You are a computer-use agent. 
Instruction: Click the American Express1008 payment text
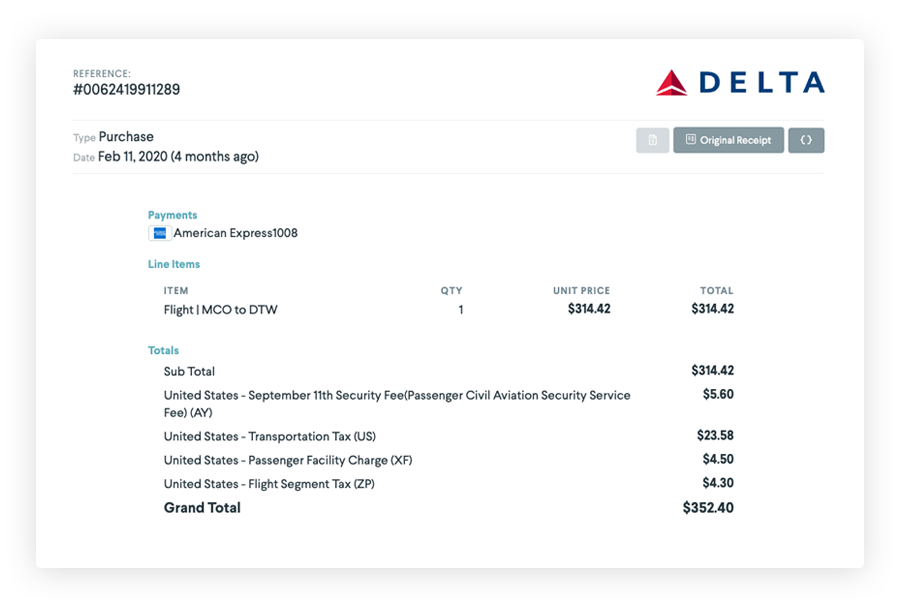click(236, 233)
